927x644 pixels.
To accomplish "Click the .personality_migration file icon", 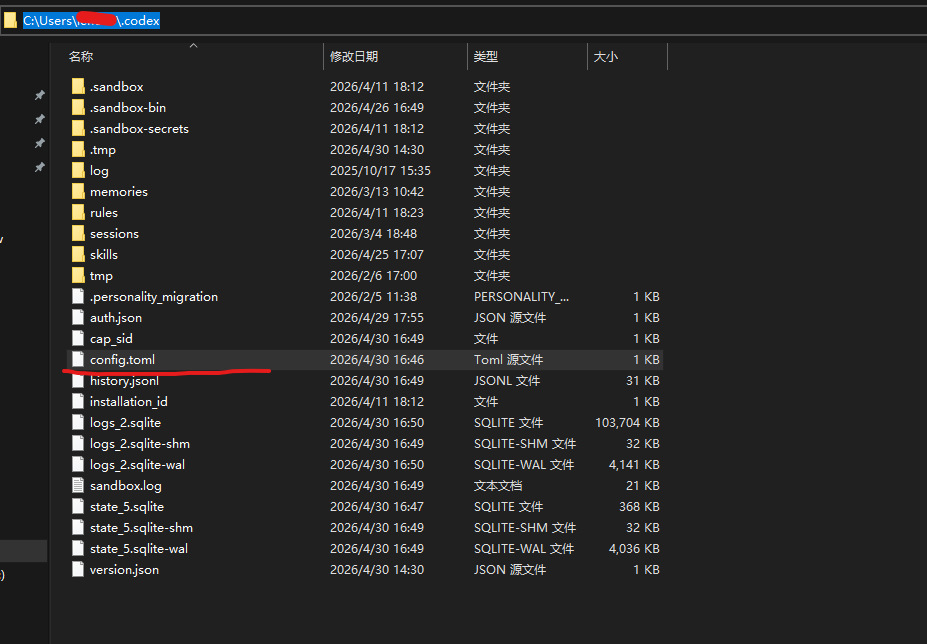I will 78,296.
